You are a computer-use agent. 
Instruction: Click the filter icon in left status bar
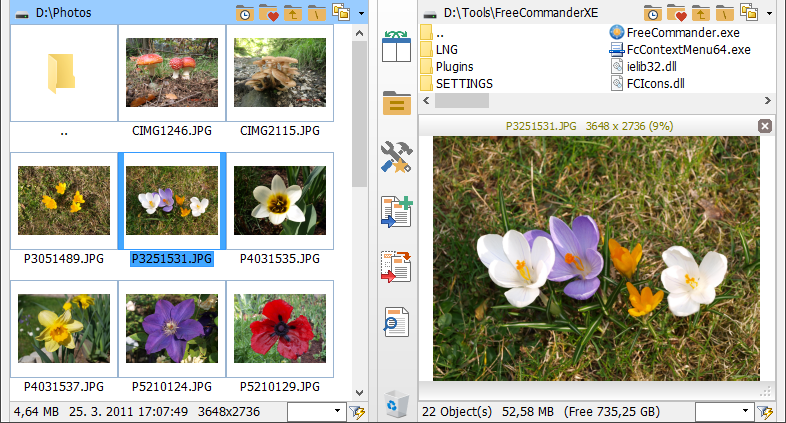click(357, 412)
